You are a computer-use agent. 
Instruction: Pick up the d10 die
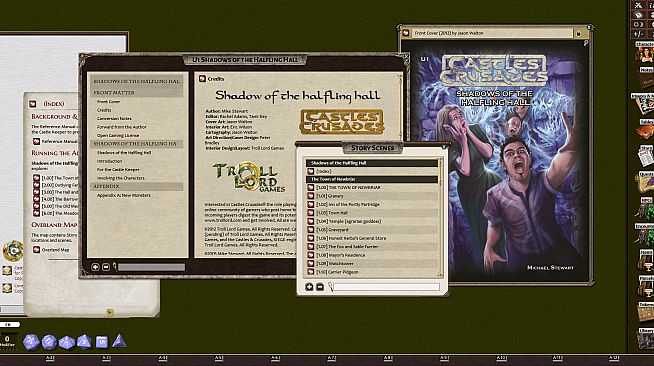[x=66, y=342]
